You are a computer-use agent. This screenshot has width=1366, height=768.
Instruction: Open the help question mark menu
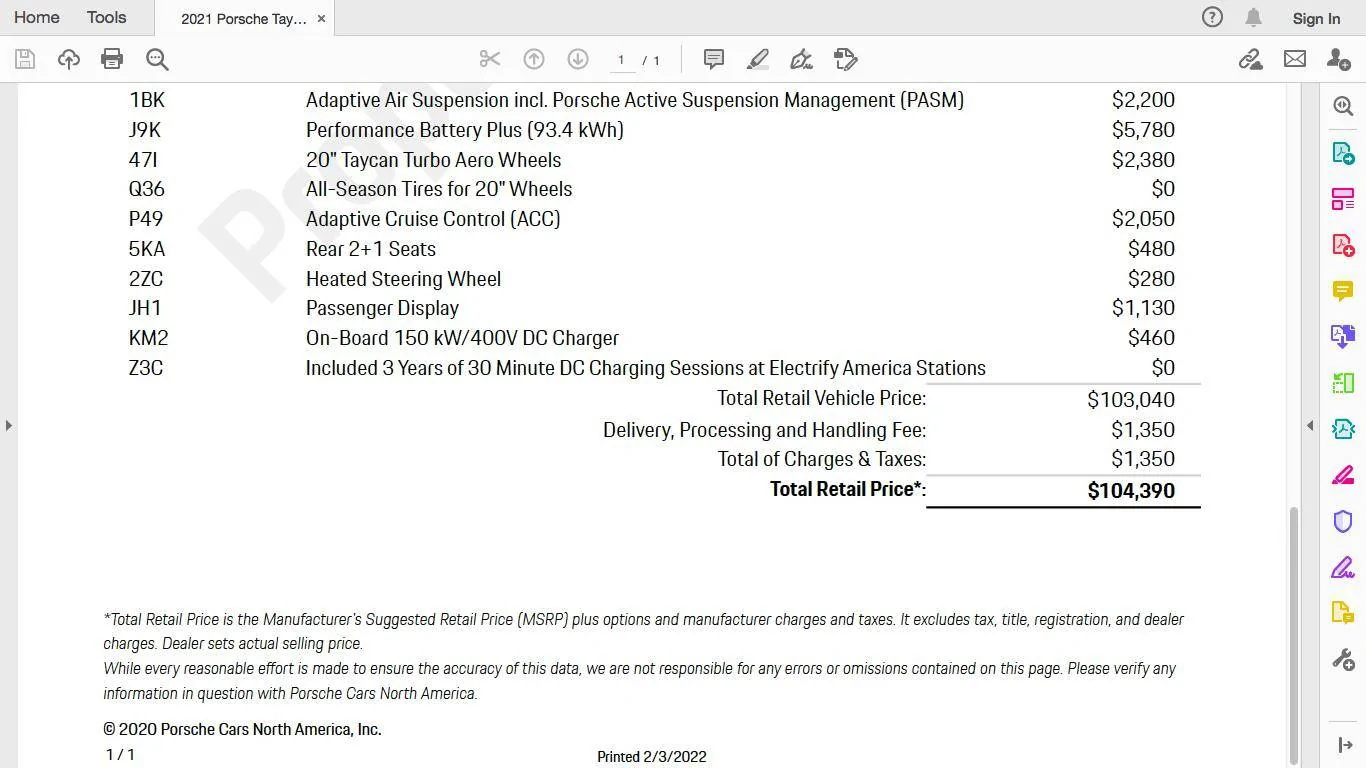[x=1212, y=17]
